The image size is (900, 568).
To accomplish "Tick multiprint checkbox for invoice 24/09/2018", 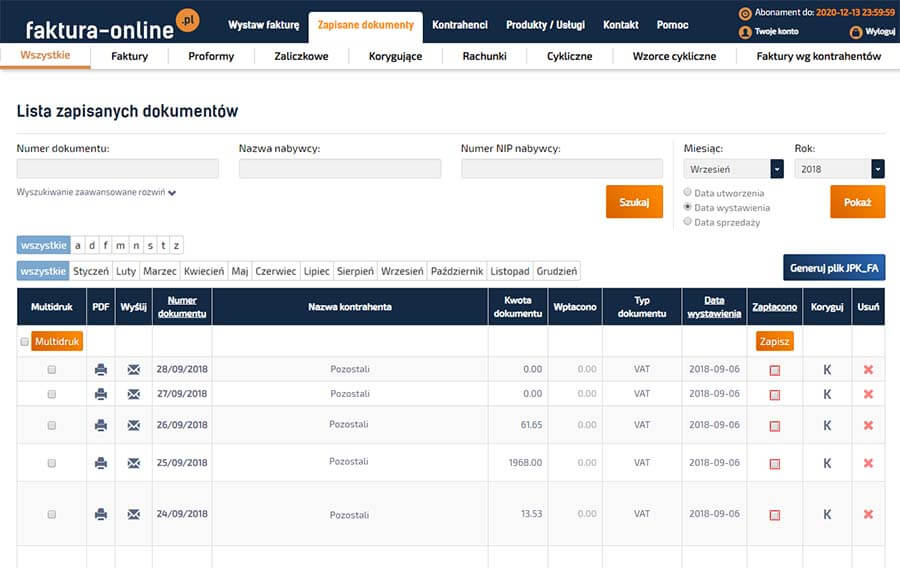I will click(x=52, y=514).
